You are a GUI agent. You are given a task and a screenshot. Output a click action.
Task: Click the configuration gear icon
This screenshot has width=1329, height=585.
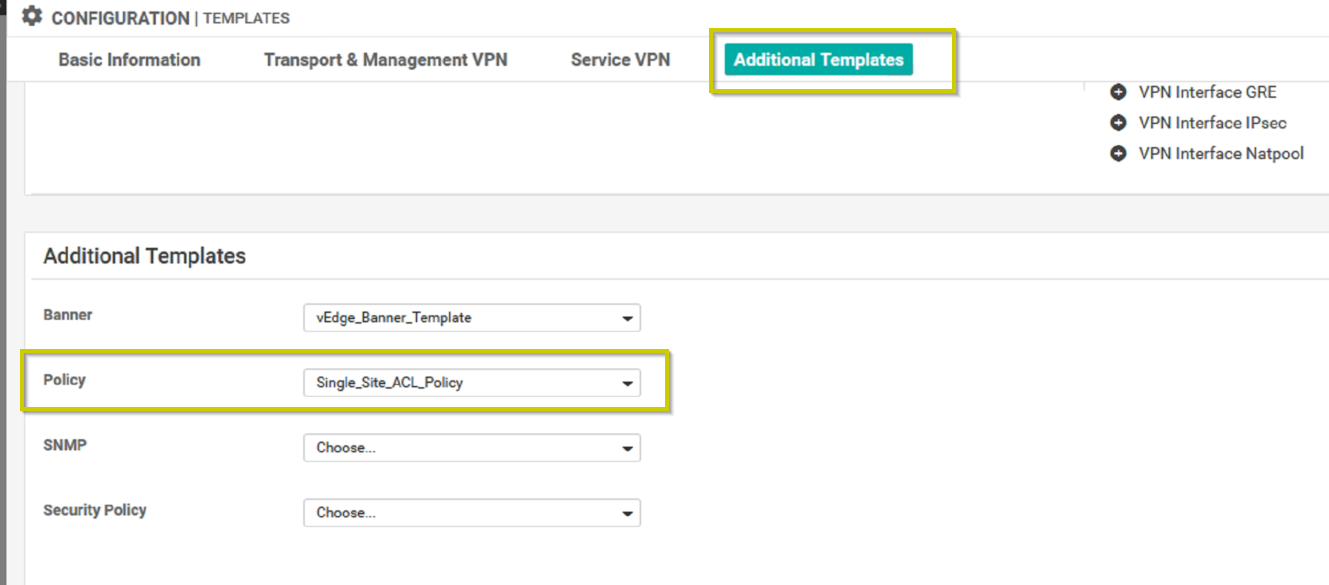32,17
